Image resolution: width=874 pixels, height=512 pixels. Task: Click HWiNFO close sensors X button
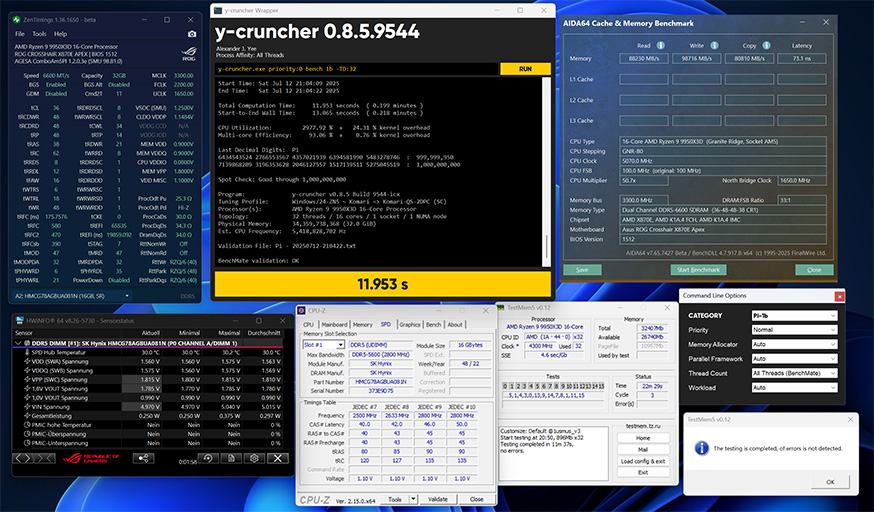(278, 459)
